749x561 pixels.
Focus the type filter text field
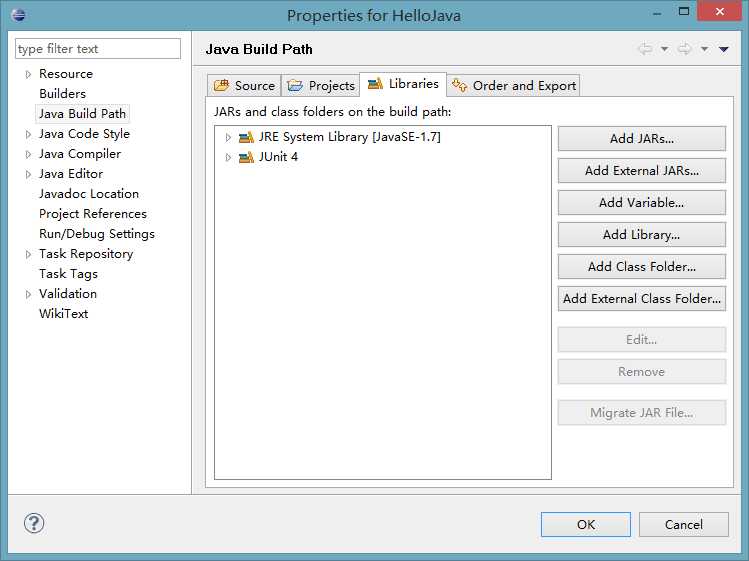pos(98,49)
